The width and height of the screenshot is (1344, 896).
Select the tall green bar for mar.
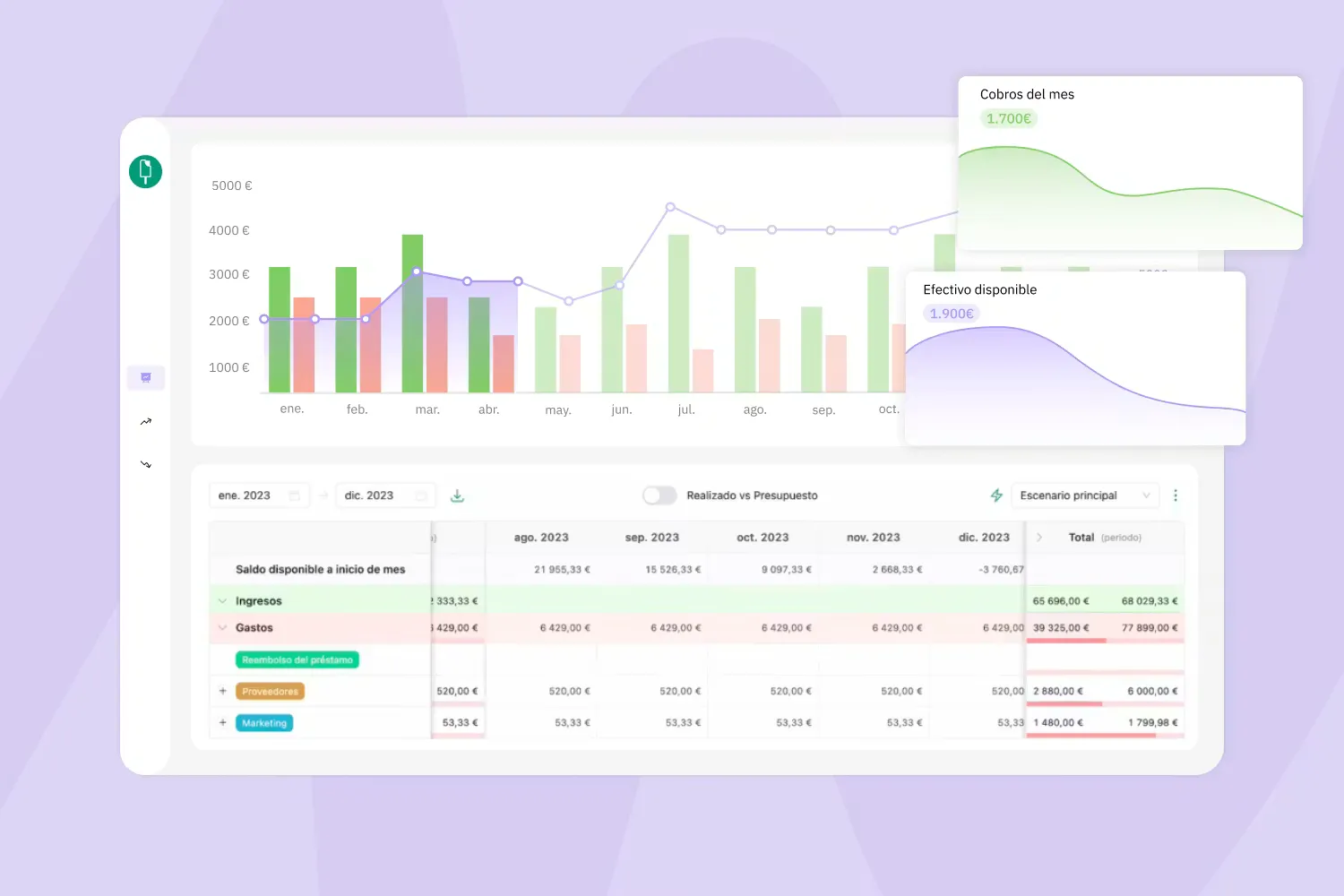tap(412, 314)
